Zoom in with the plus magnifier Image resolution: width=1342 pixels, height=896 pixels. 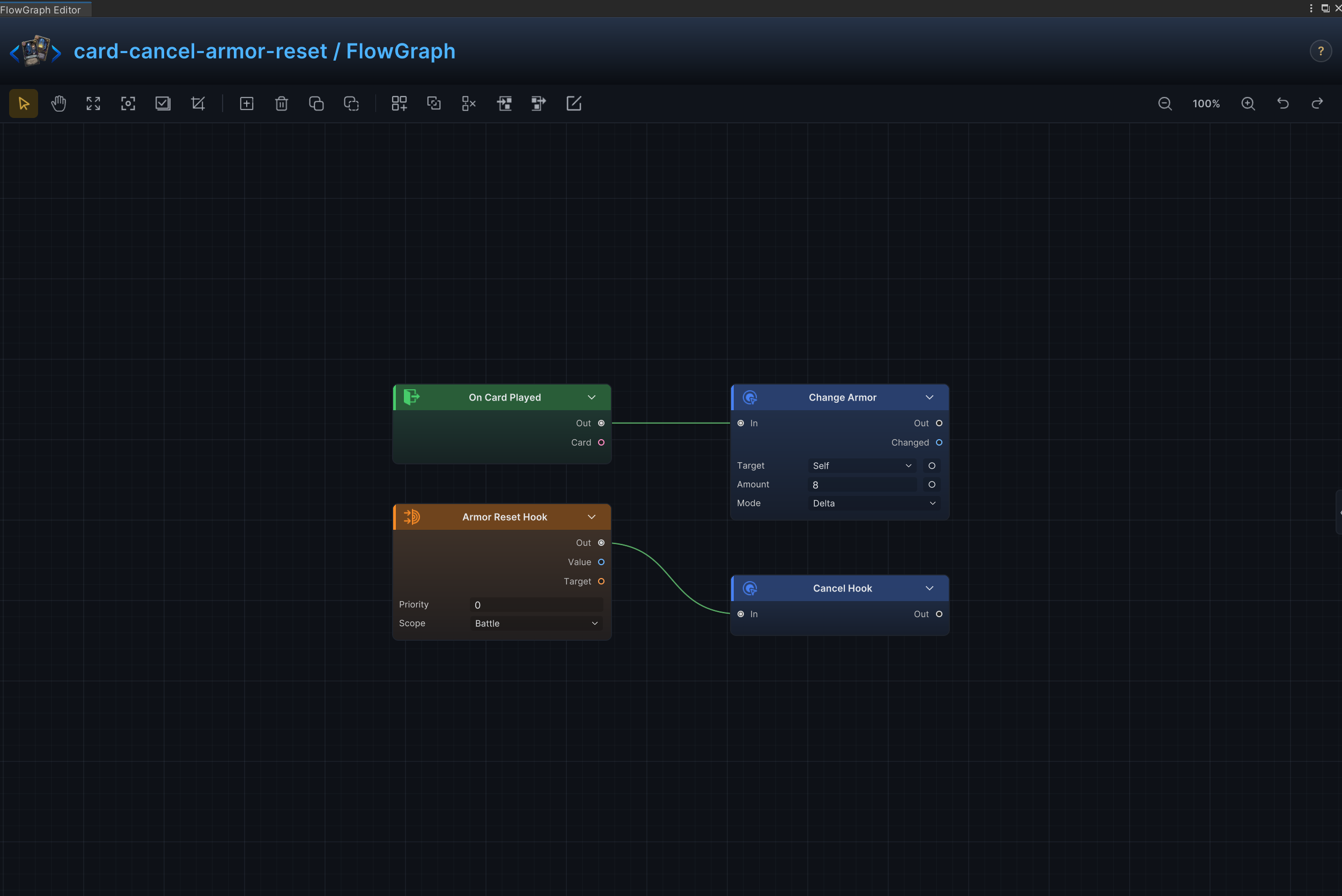point(1248,103)
